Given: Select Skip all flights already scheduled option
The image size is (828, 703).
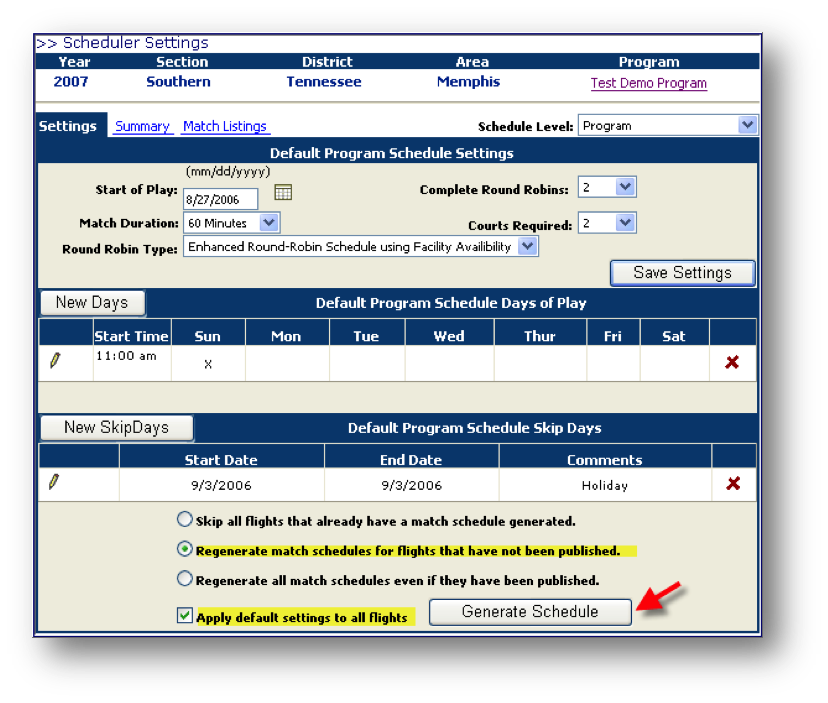Looking at the screenshot, I should (x=184, y=520).
